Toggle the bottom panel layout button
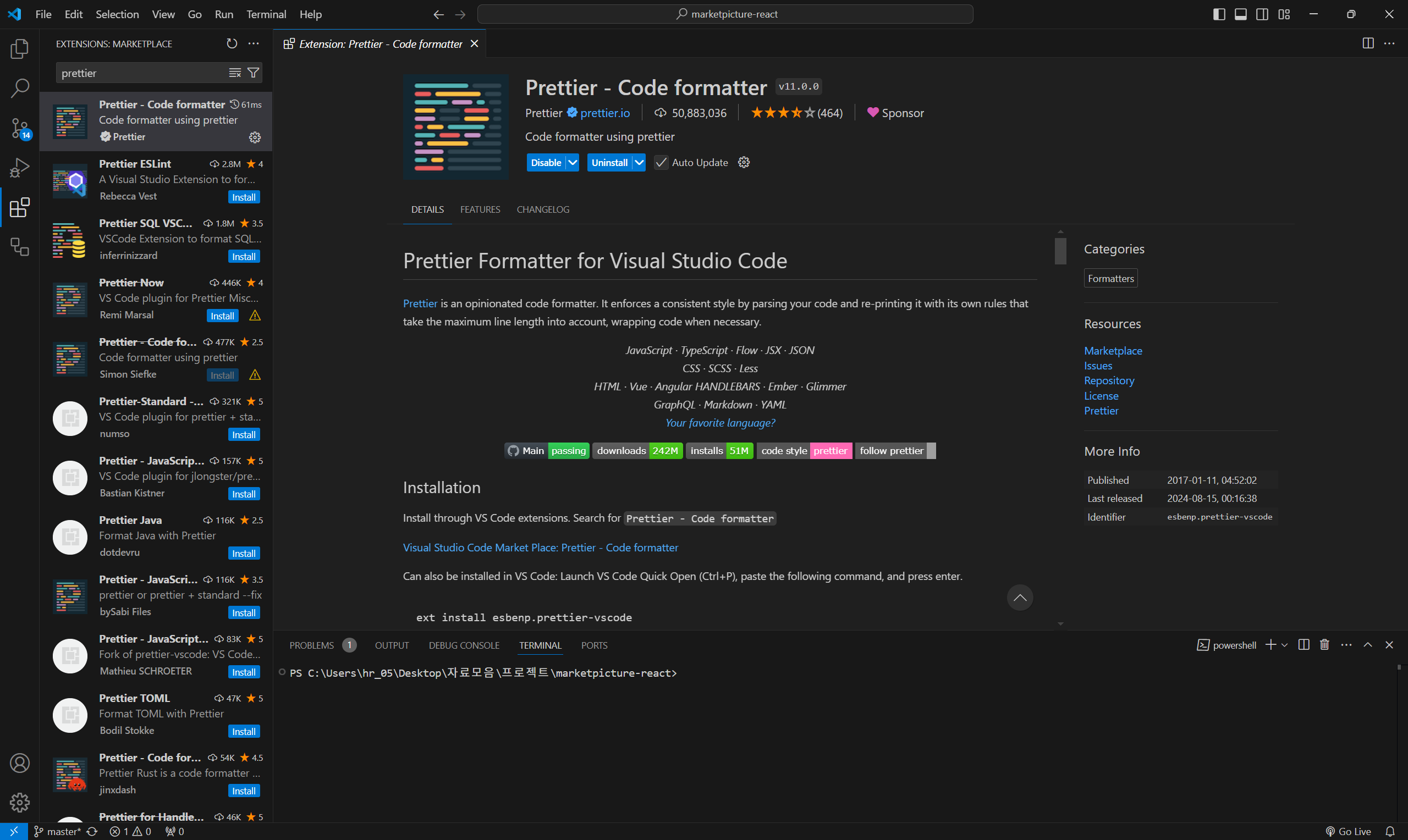The image size is (1408, 840). (x=1240, y=14)
